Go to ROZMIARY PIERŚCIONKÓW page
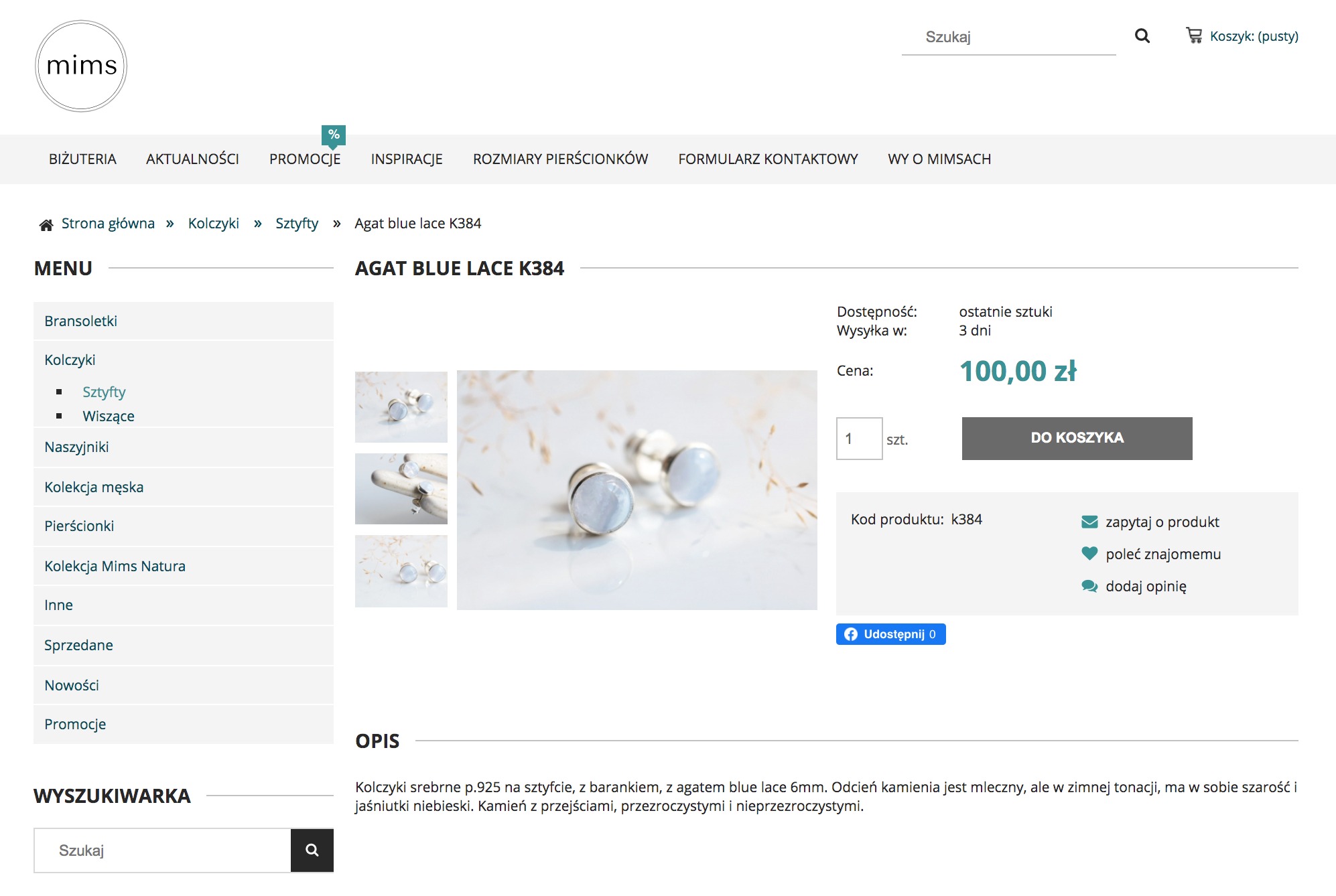 pyautogui.click(x=560, y=159)
